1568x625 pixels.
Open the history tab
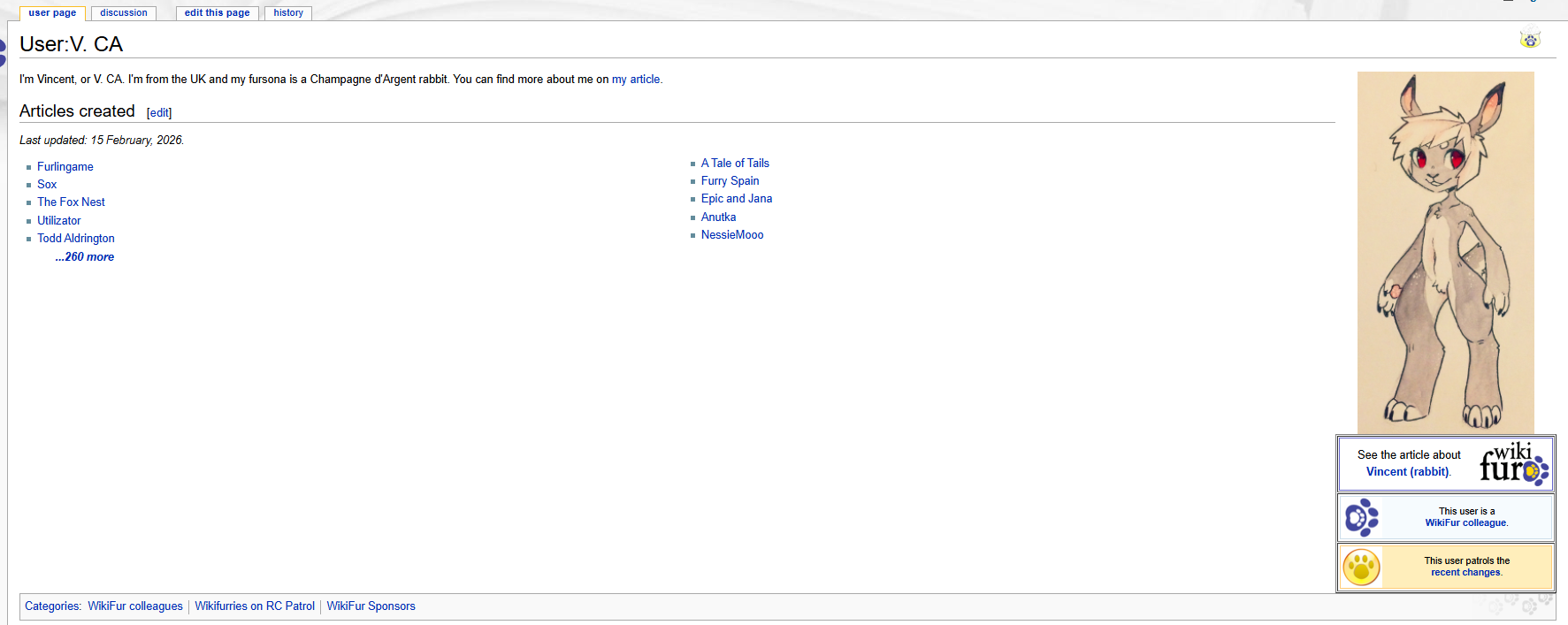(x=288, y=13)
